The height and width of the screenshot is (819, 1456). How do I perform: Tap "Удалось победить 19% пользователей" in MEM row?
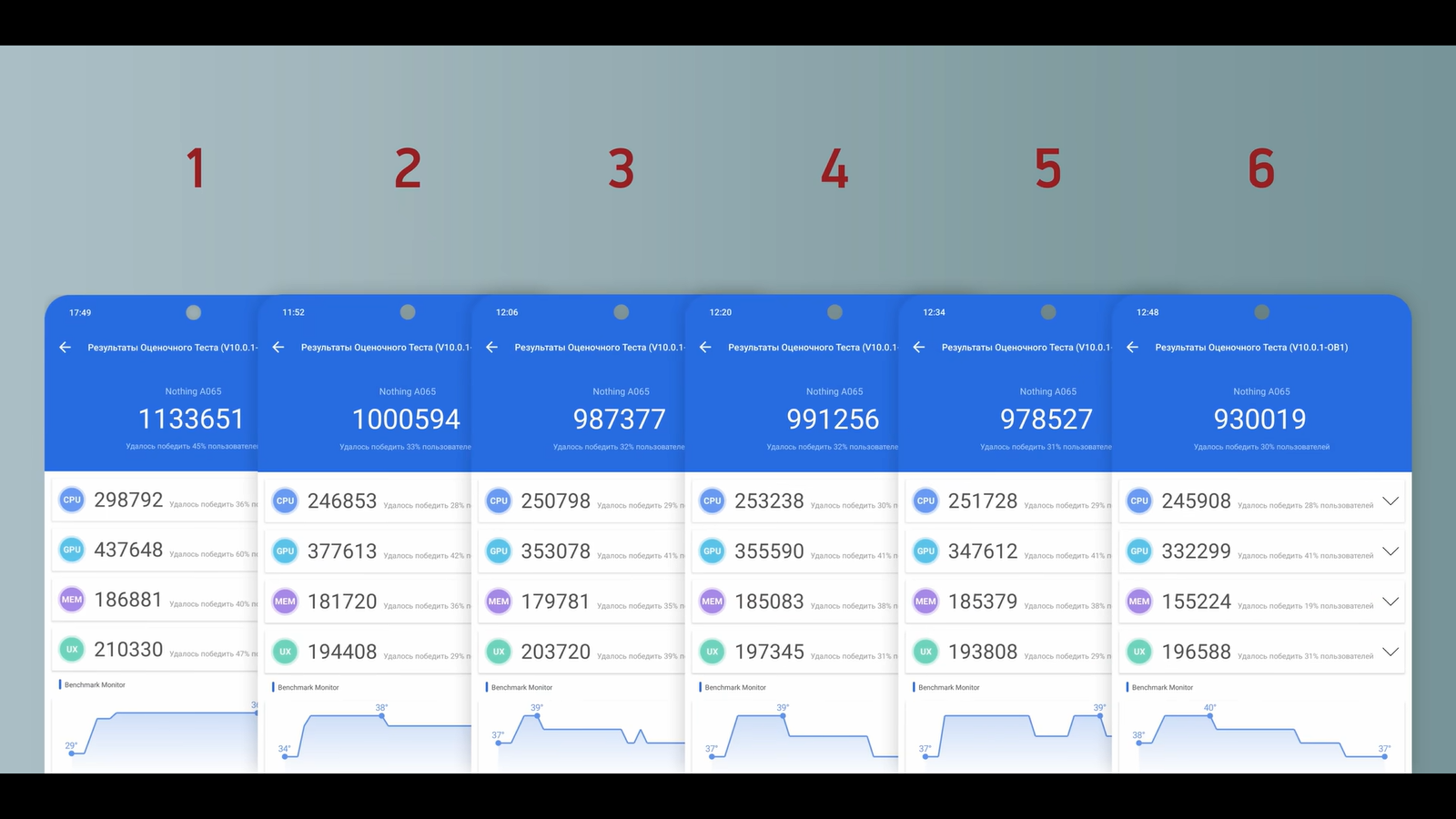(x=1305, y=606)
